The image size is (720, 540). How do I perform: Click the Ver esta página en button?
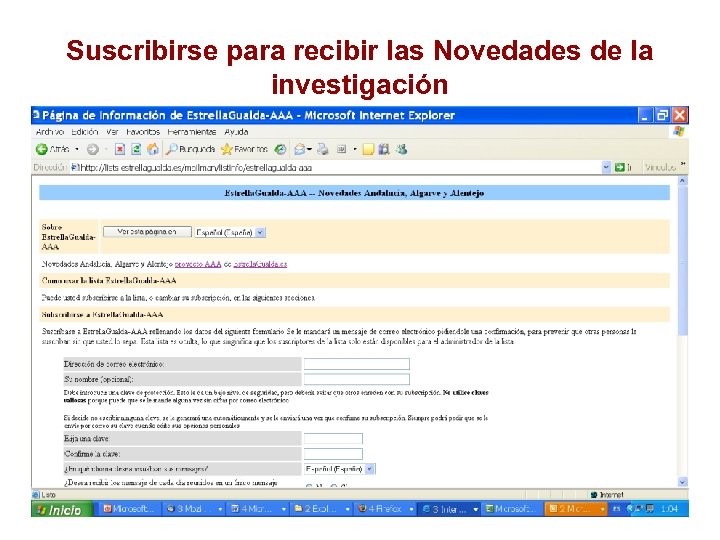tap(147, 232)
